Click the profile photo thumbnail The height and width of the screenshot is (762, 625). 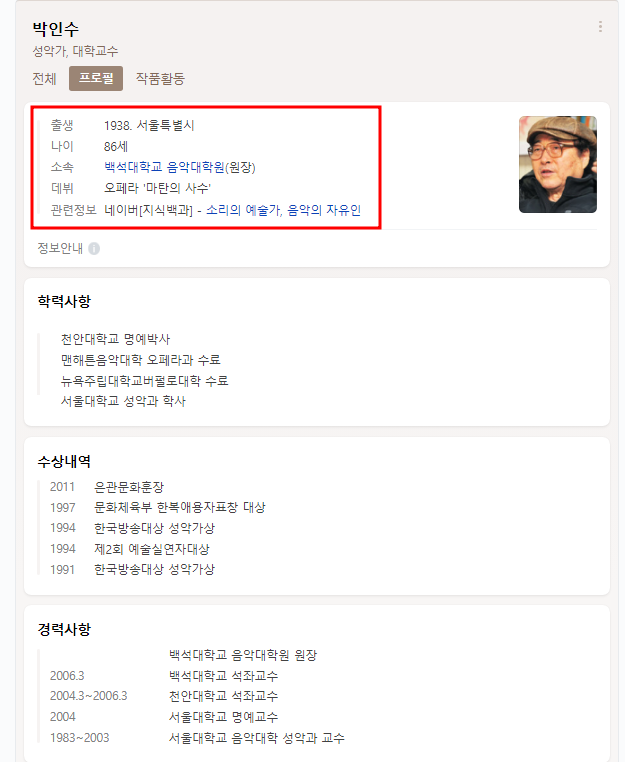pyautogui.click(x=557, y=164)
